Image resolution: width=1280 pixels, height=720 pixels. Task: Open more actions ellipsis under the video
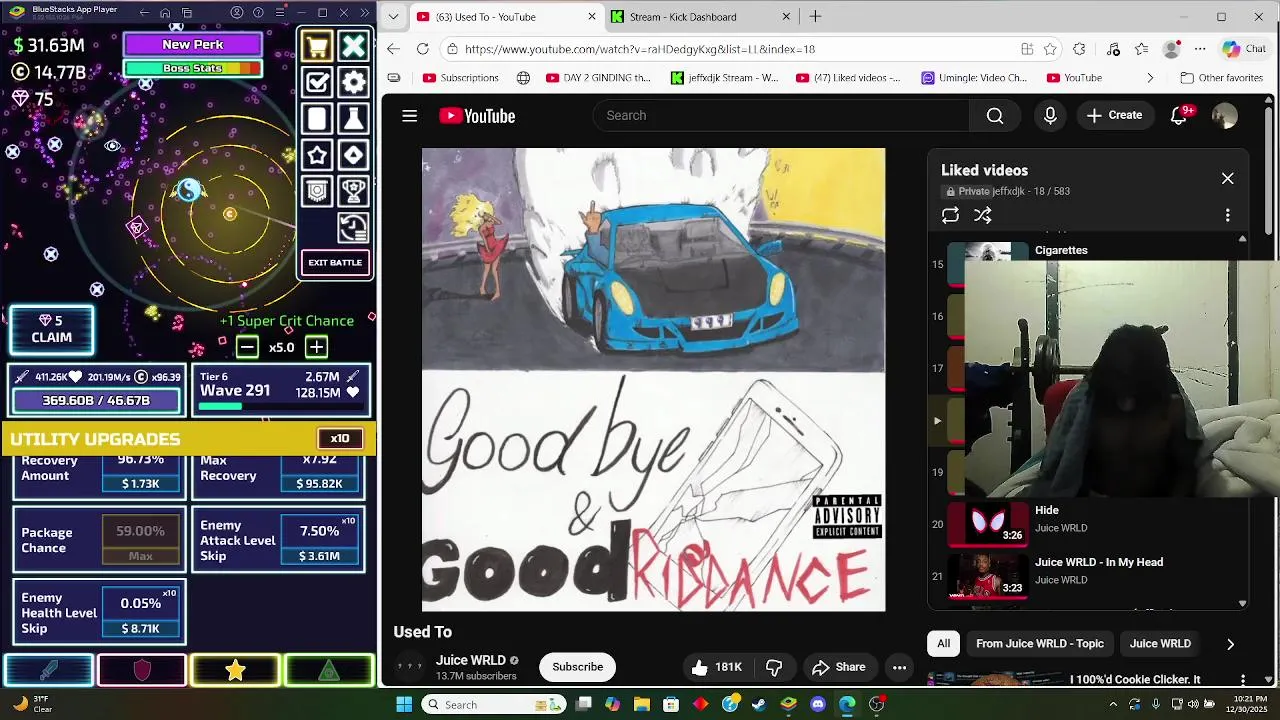coord(899,667)
